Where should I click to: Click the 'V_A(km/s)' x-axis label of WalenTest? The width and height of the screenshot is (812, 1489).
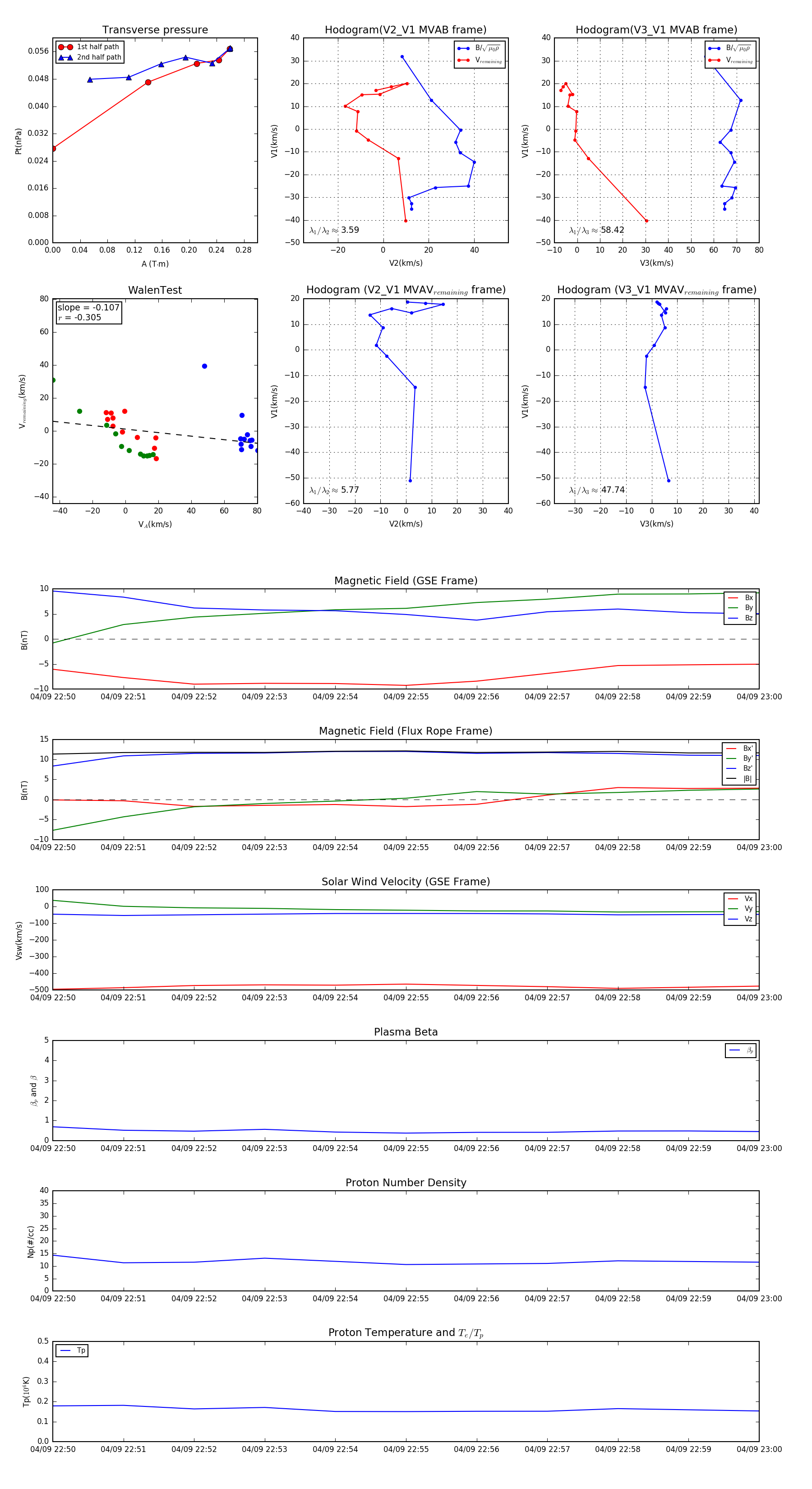tap(155, 525)
